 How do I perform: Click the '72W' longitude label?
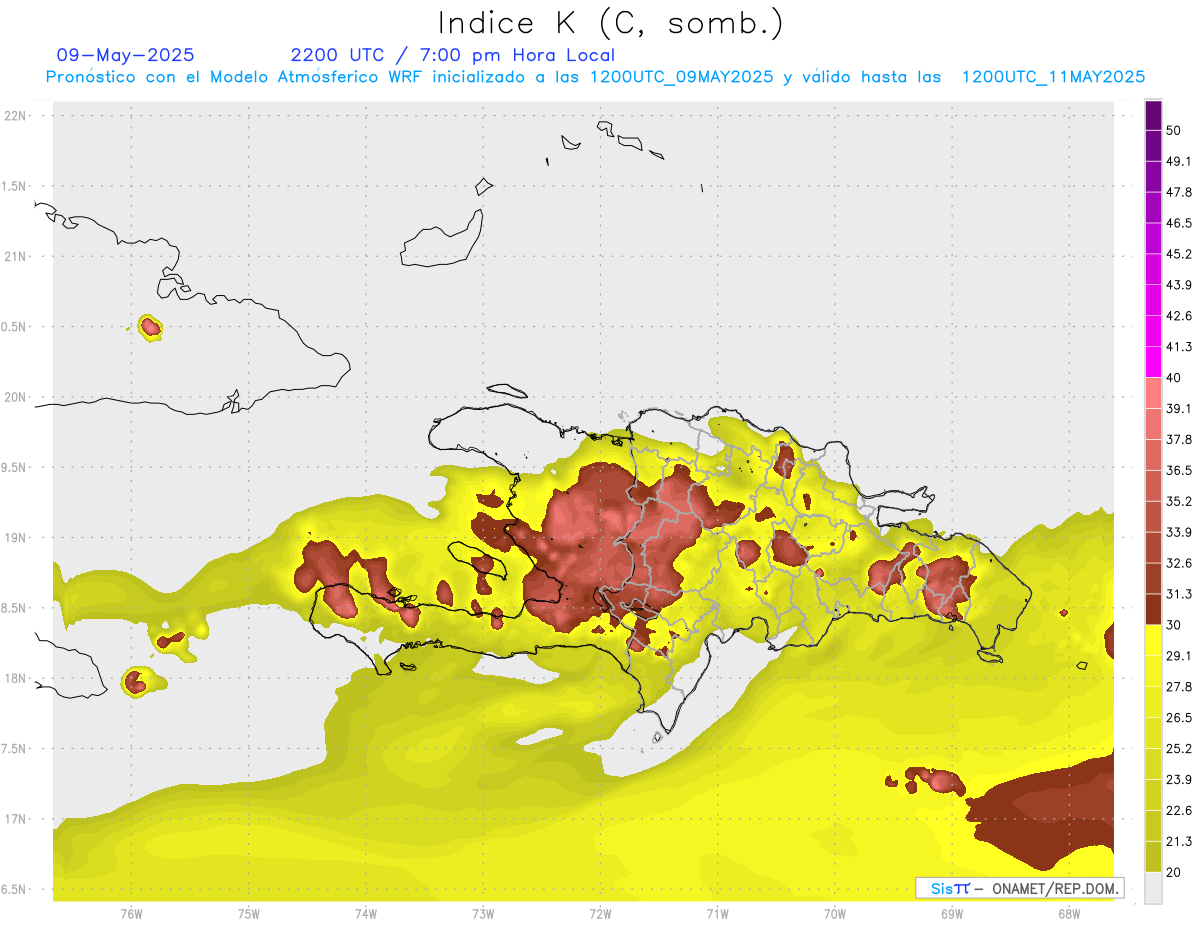(x=600, y=913)
